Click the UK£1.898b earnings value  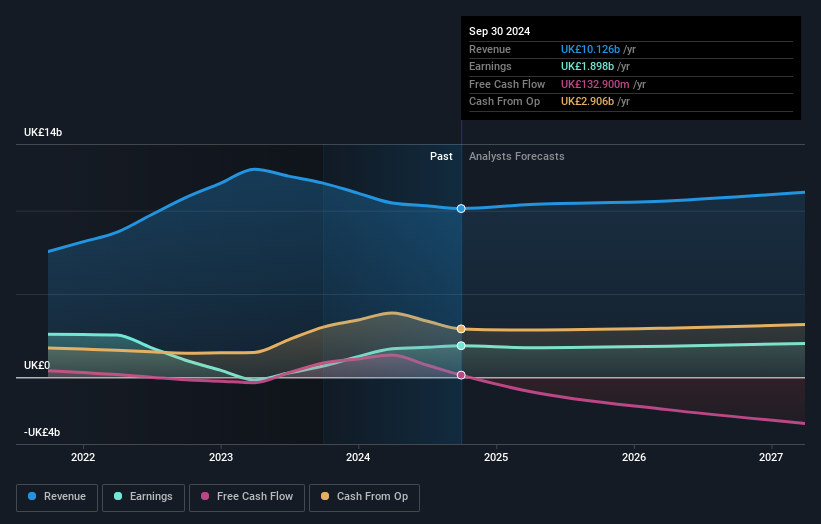pos(587,66)
